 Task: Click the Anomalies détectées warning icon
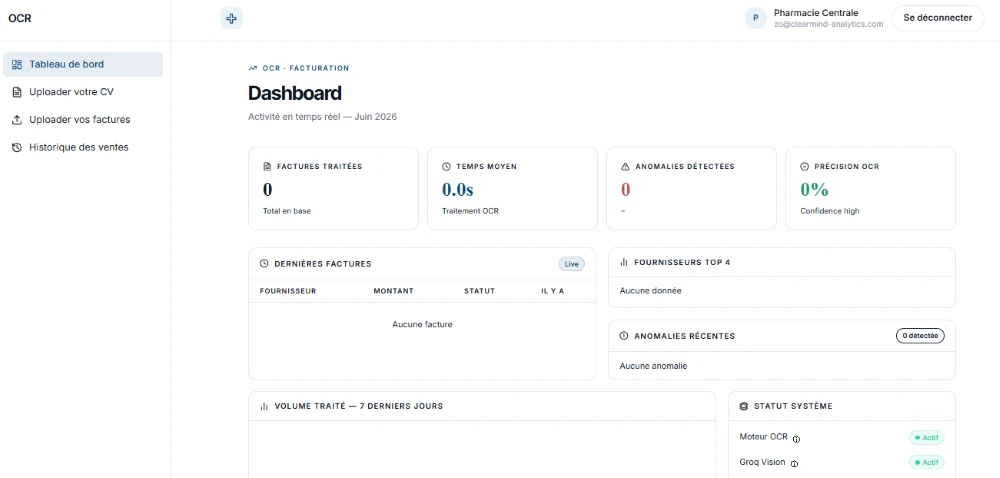[x=626, y=166]
